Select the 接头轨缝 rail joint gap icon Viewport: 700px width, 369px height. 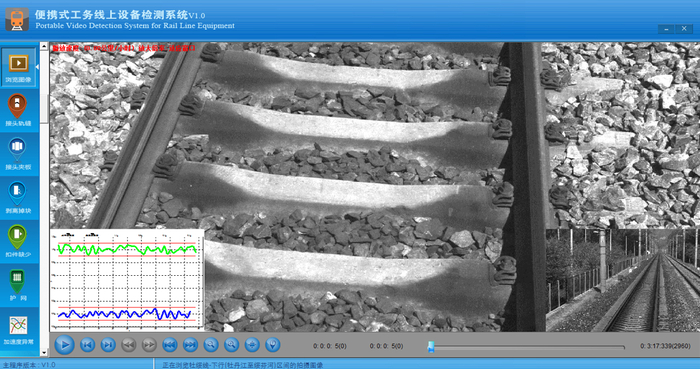click(18, 110)
